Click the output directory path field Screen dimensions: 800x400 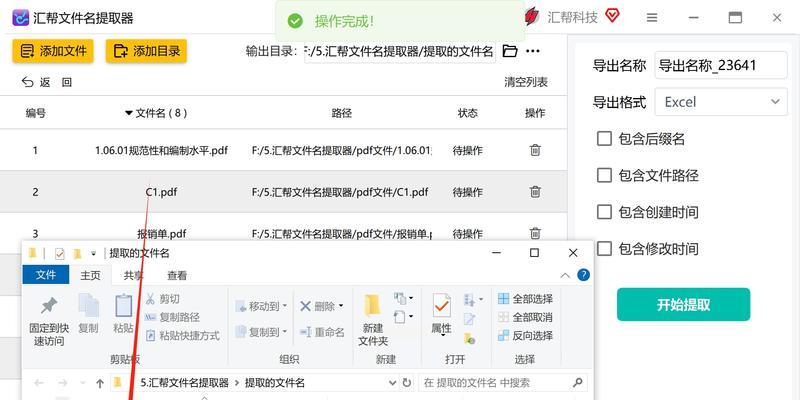(400, 51)
